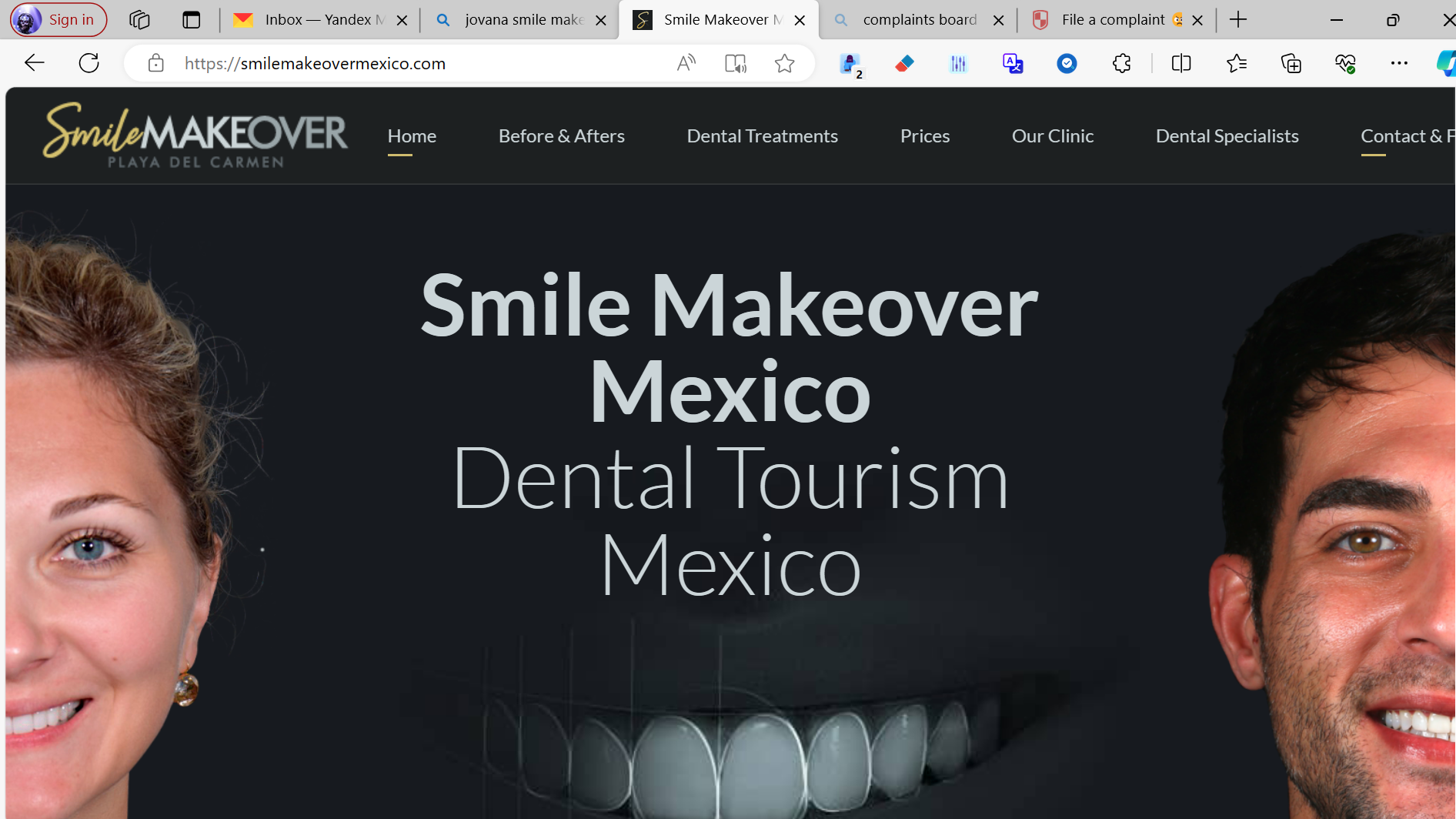Open the extension with badge number 2

click(x=851, y=65)
